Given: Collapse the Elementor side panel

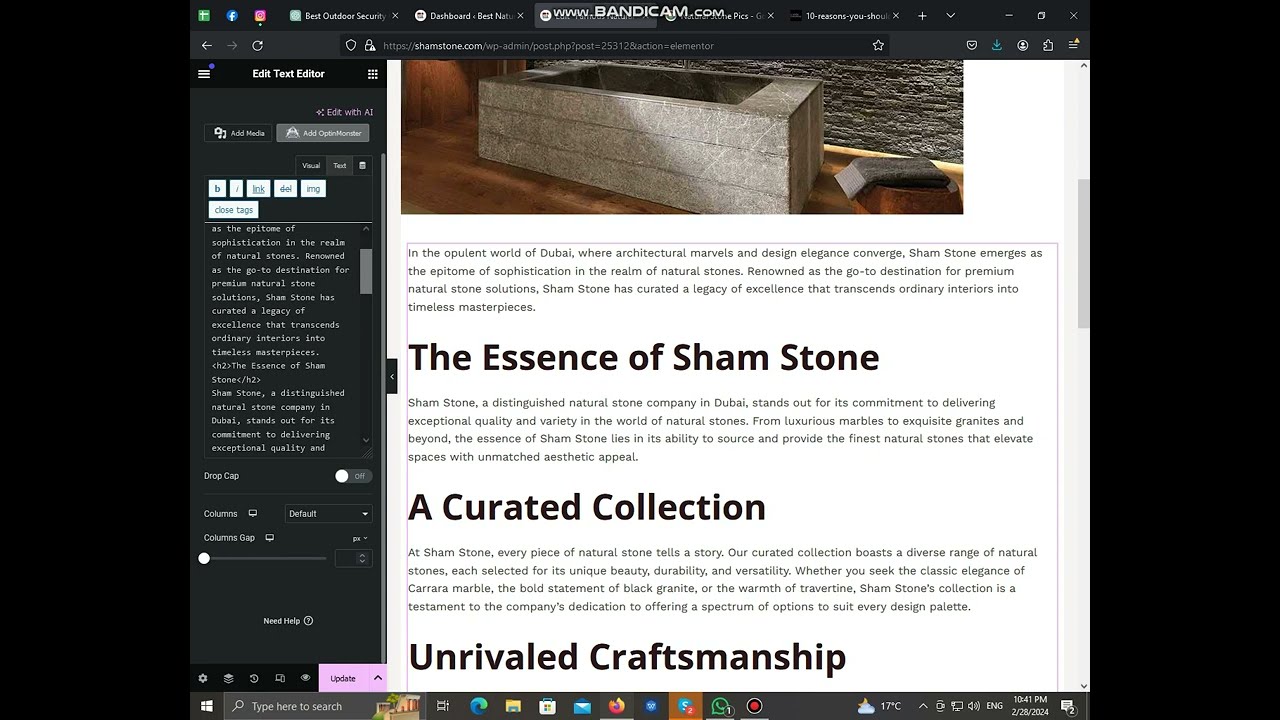Looking at the screenshot, I should [392, 377].
